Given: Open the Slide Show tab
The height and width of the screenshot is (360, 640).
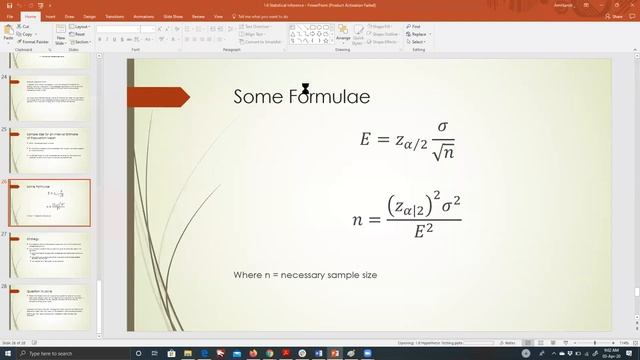Looking at the screenshot, I should [173, 17].
